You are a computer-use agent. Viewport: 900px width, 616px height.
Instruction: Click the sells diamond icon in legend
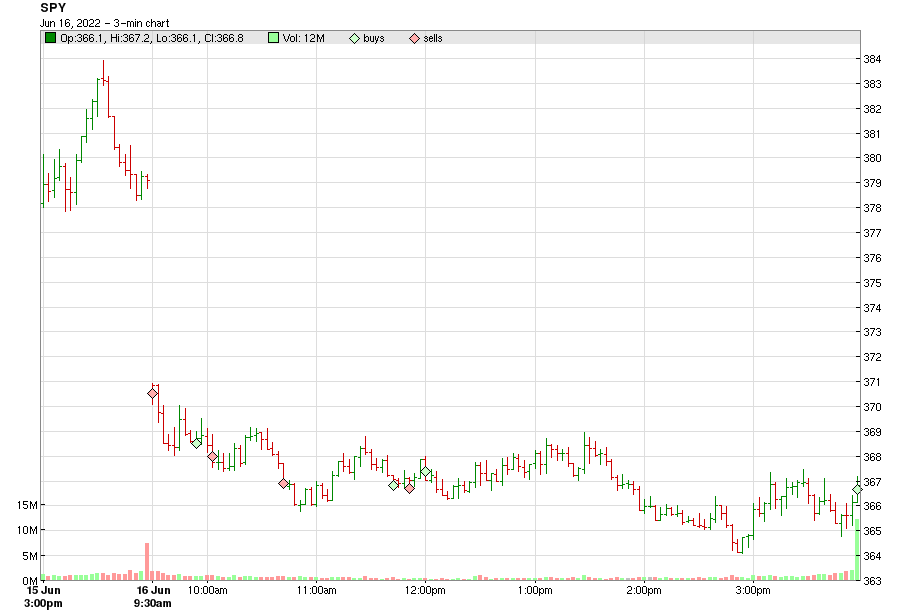[x=414, y=38]
